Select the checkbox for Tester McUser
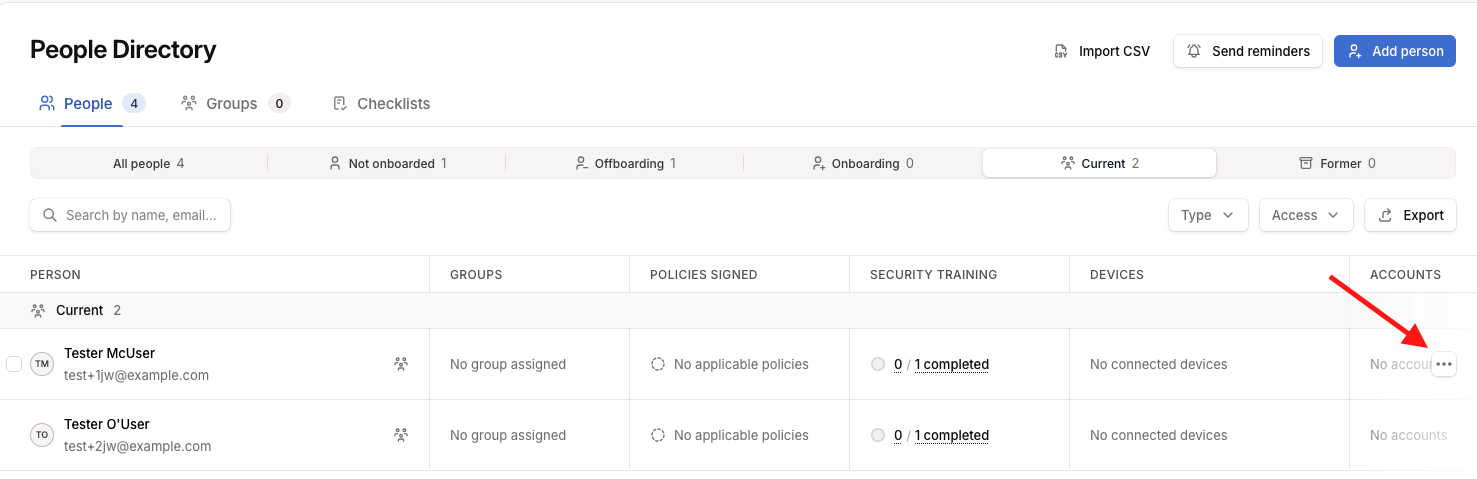The height and width of the screenshot is (479, 1477). pos(14,364)
